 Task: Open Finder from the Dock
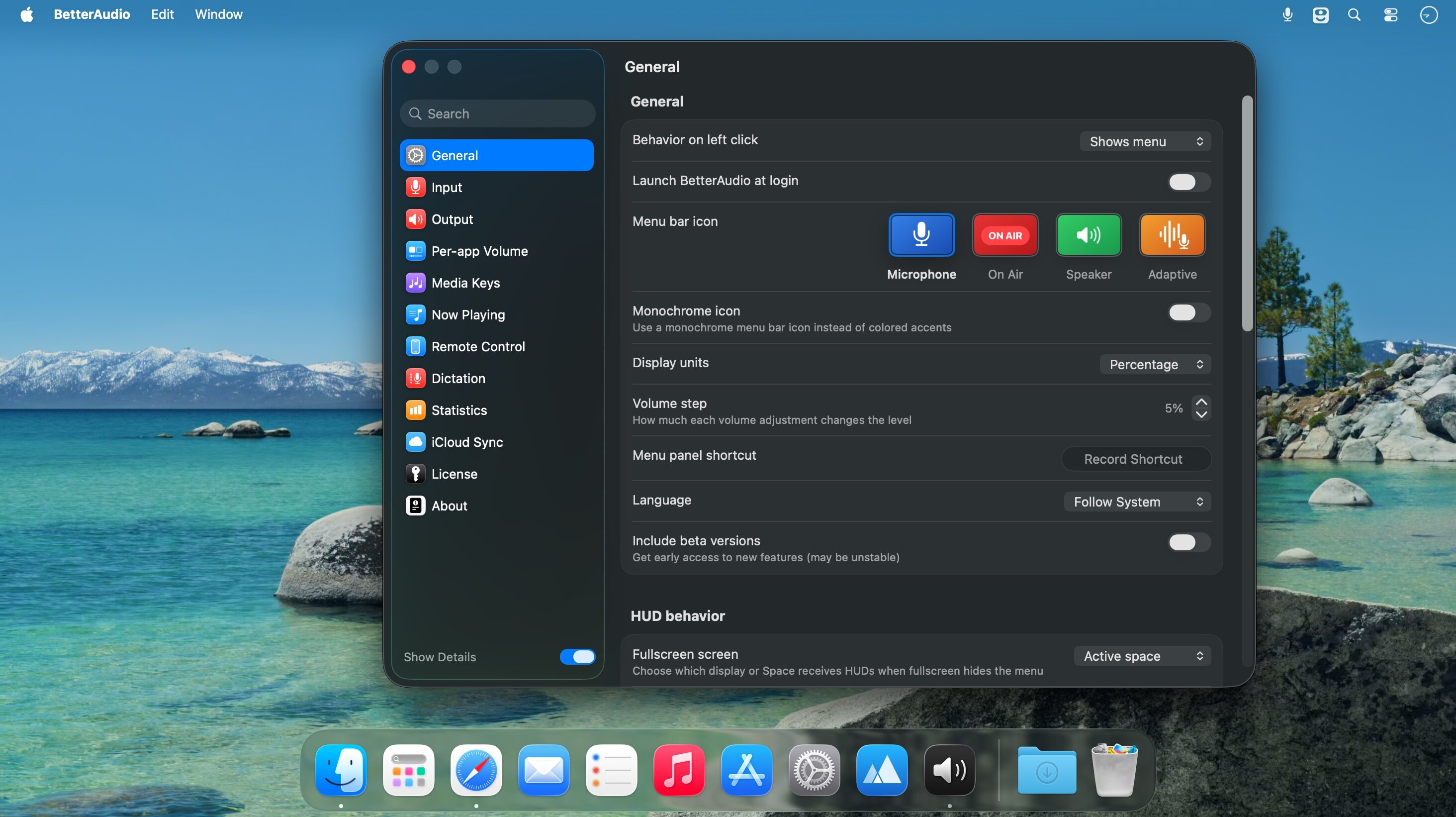point(341,770)
